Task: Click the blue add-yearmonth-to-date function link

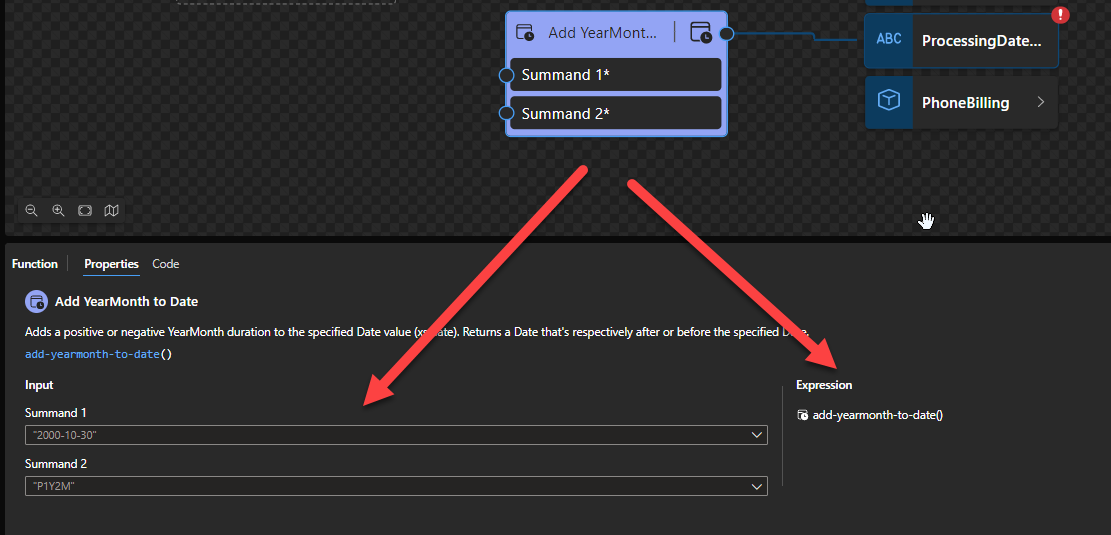Action: (92, 354)
